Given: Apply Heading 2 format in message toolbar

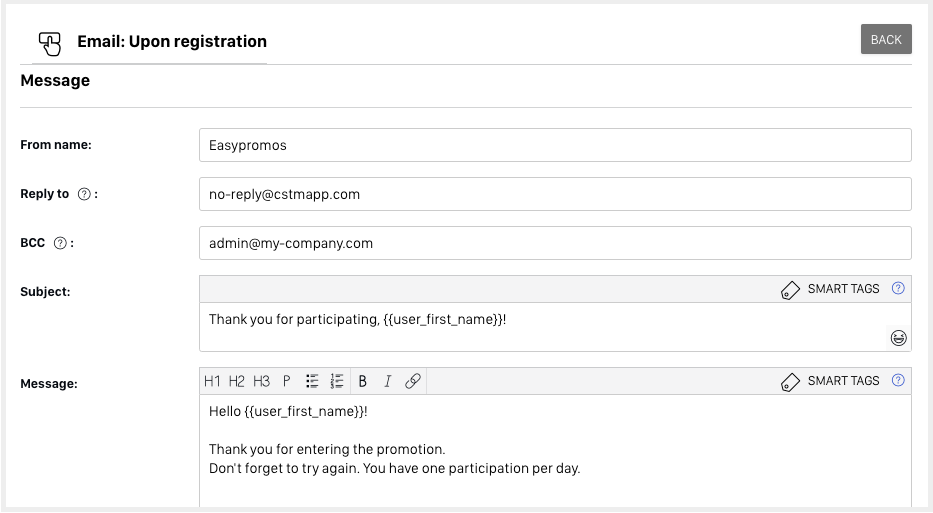Looking at the screenshot, I should tap(236, 381).
